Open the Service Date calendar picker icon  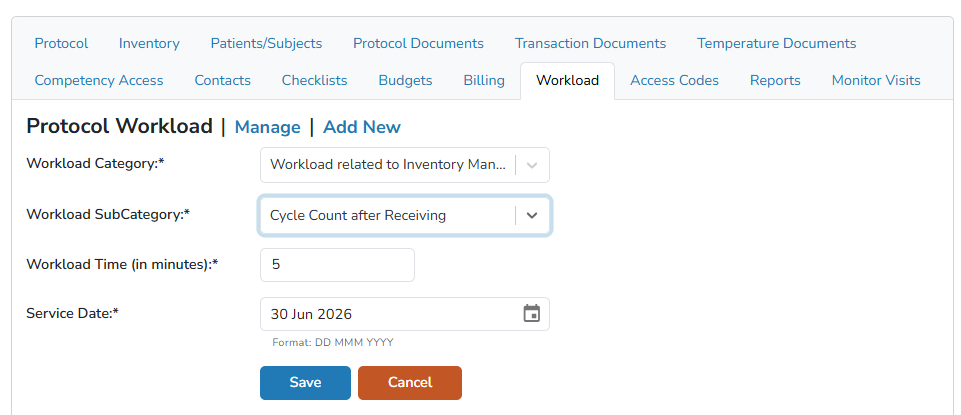click(x=531, y=314)
